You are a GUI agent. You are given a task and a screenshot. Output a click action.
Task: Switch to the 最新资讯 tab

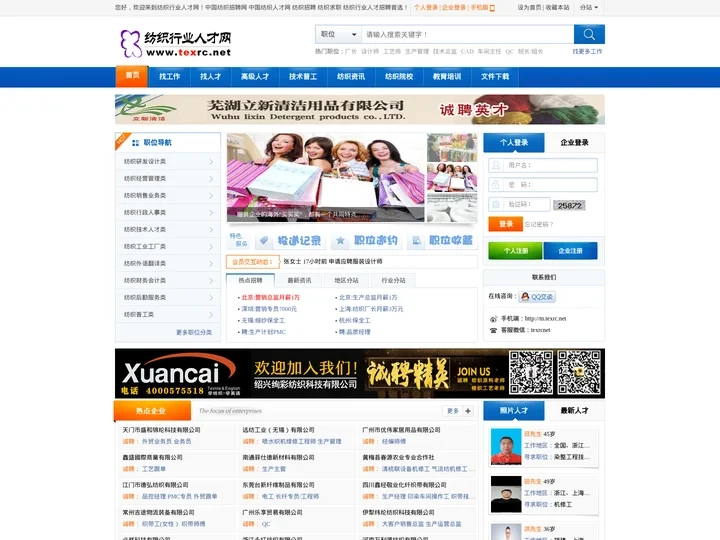coord(299,280)
